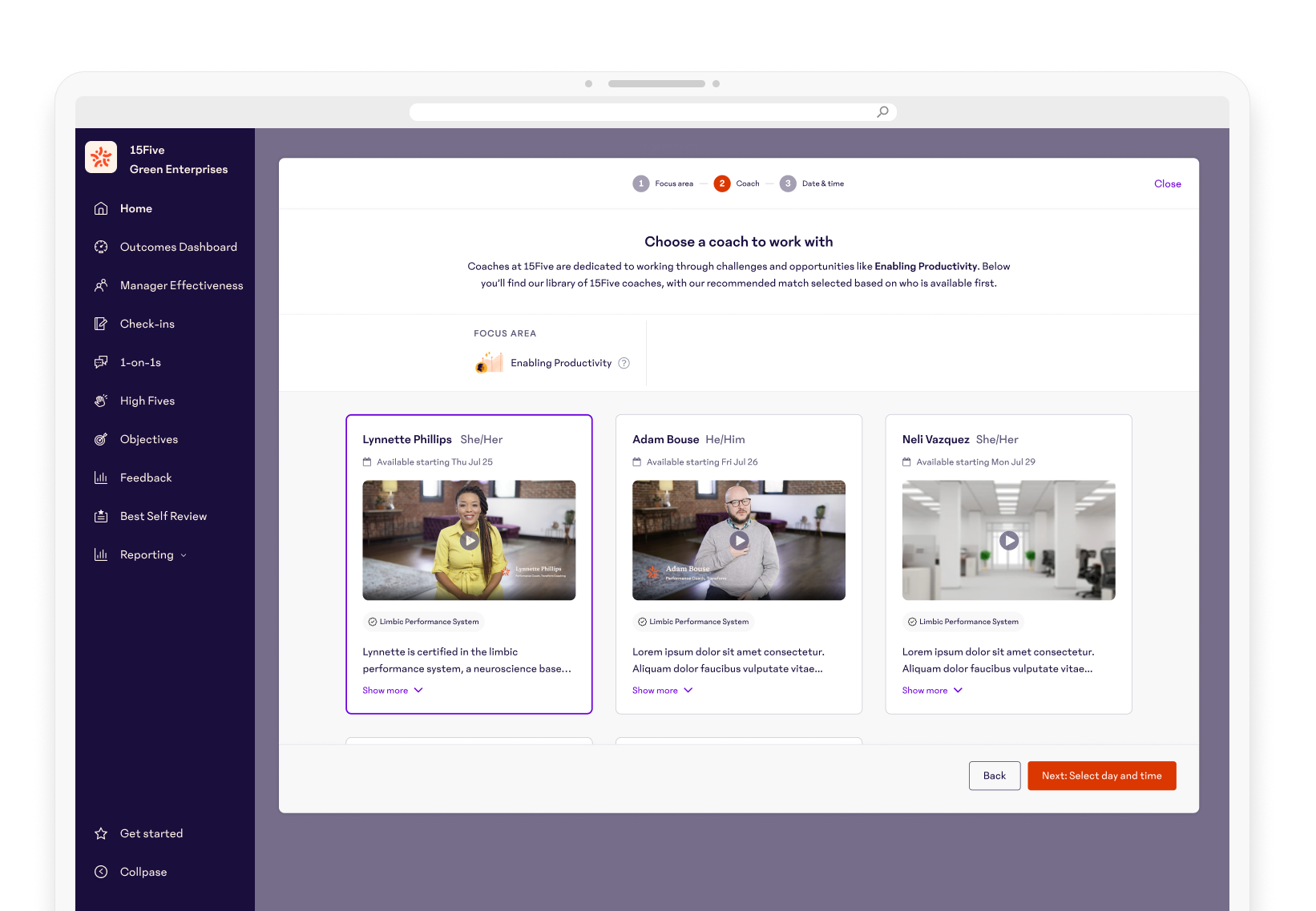This screenshot has height=911, width=1316.
Task: Click the High Fives clapping hand icon
Action: (x=101, y=401)
